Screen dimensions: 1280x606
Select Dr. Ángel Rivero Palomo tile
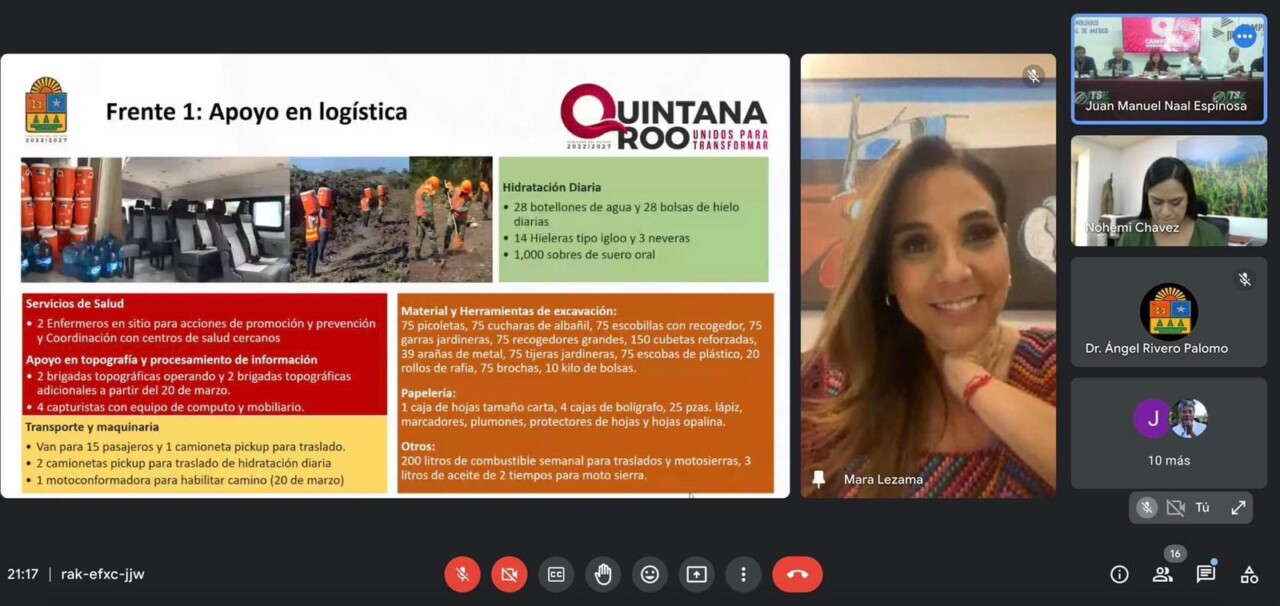click(1168, 310)
